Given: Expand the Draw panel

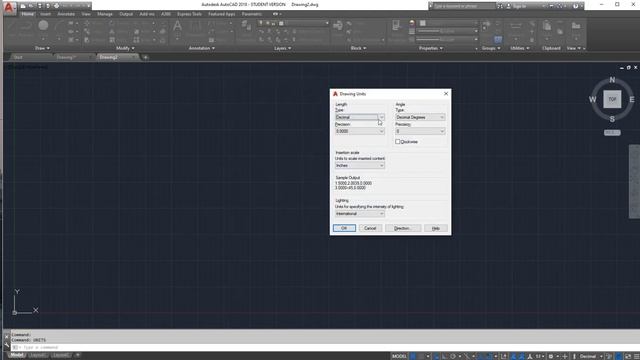Looking at the screenshot, I should coord(42,48).
